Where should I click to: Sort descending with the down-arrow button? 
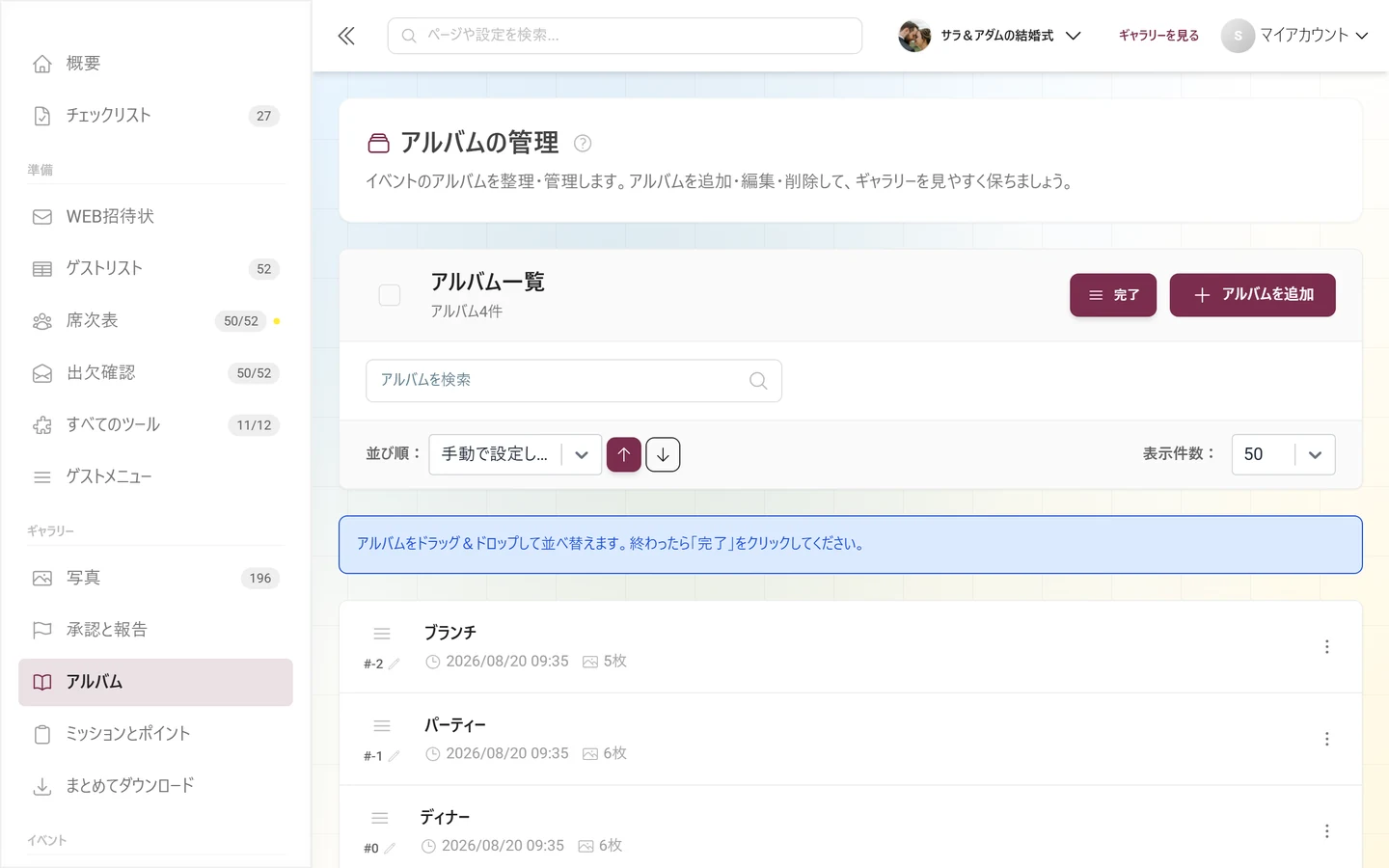click(663, 454)
